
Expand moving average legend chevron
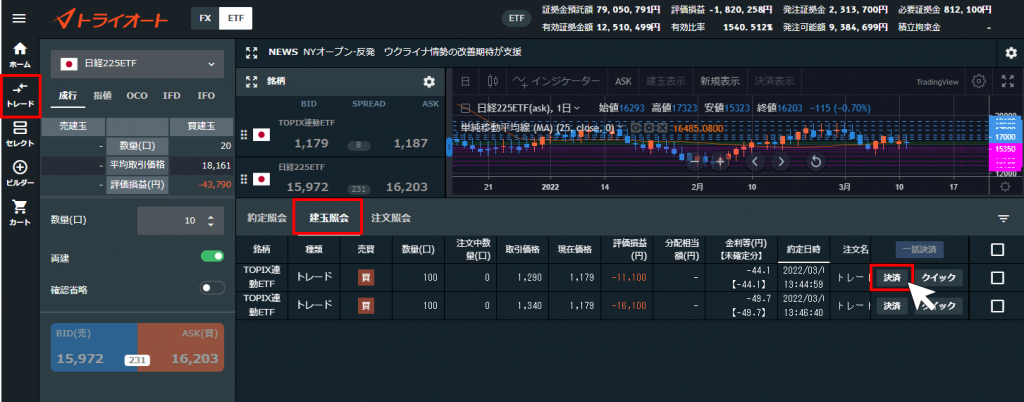[x=622, y=128]
